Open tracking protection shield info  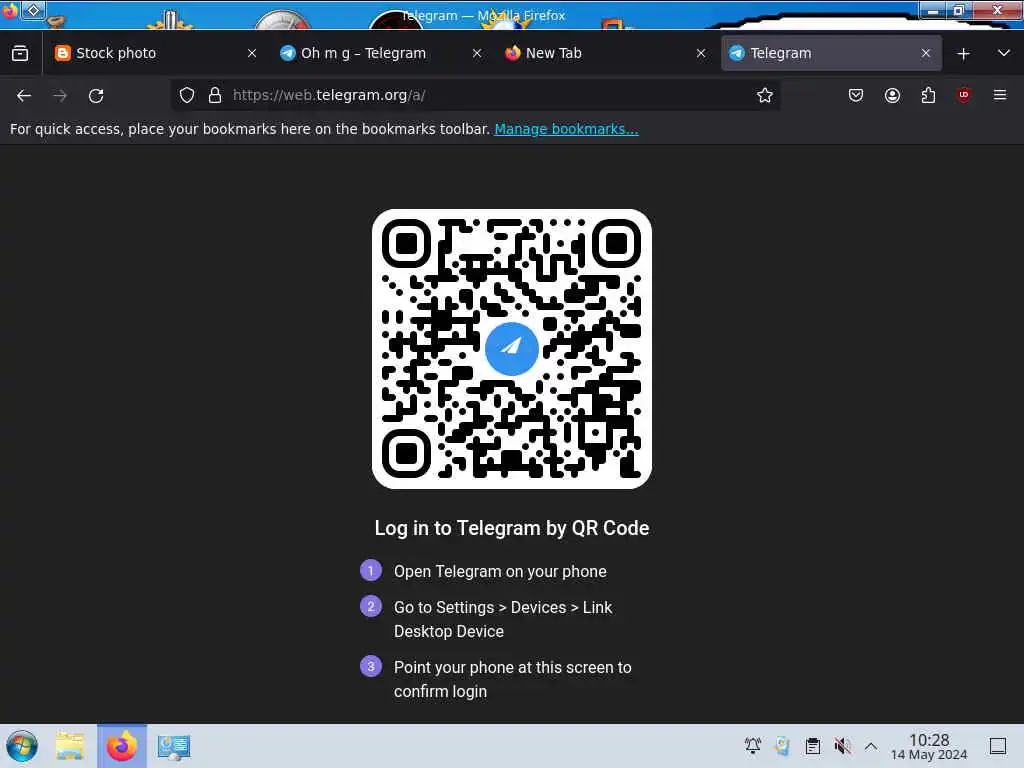click(187, 95)
